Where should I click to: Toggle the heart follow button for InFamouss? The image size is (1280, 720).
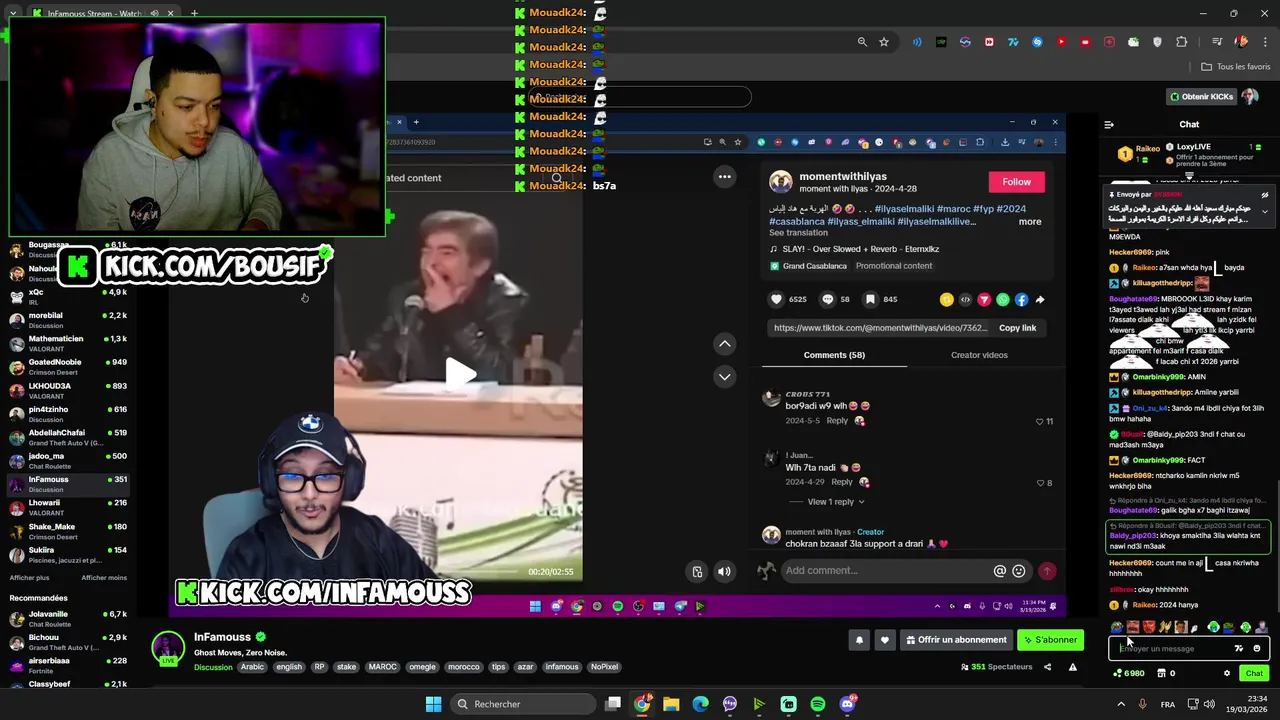[885, 640]
